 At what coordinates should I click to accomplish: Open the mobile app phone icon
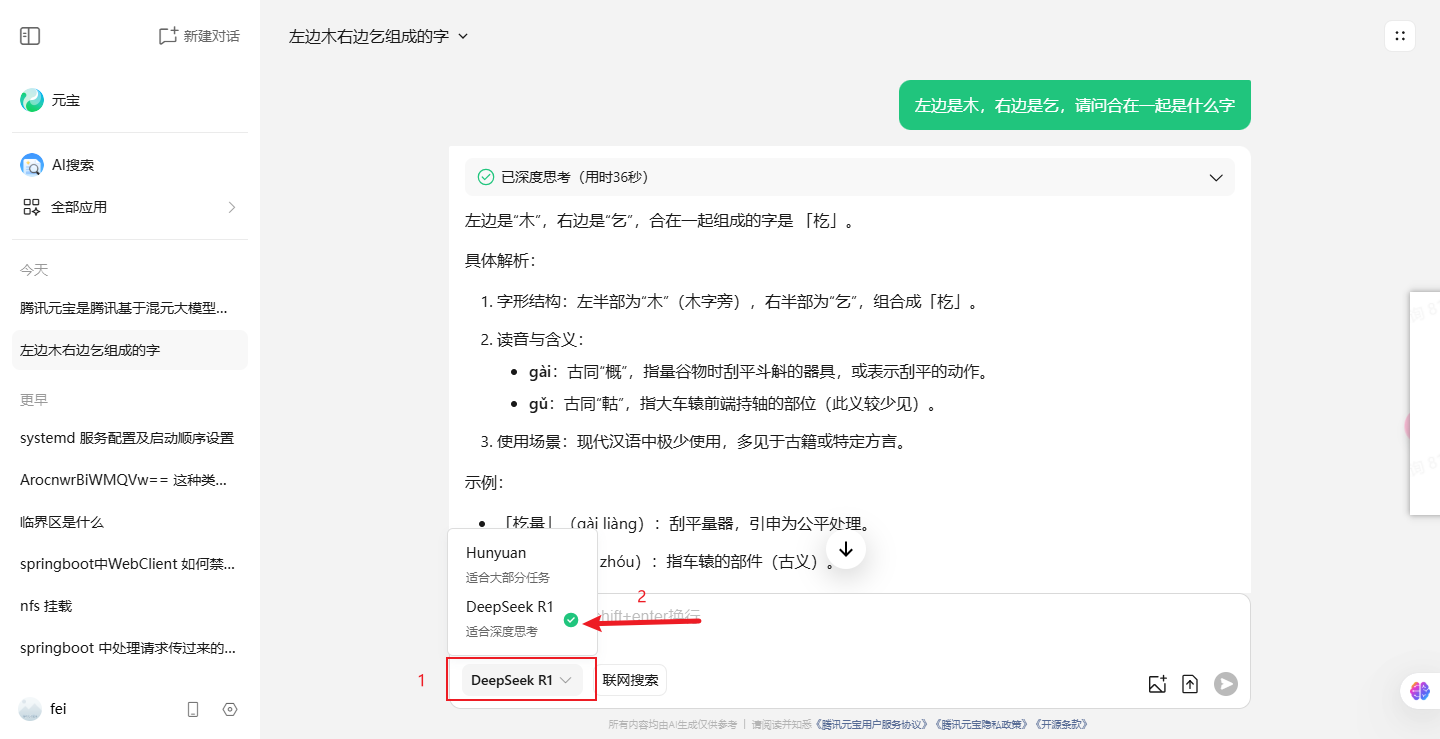(x=193, y=709)
